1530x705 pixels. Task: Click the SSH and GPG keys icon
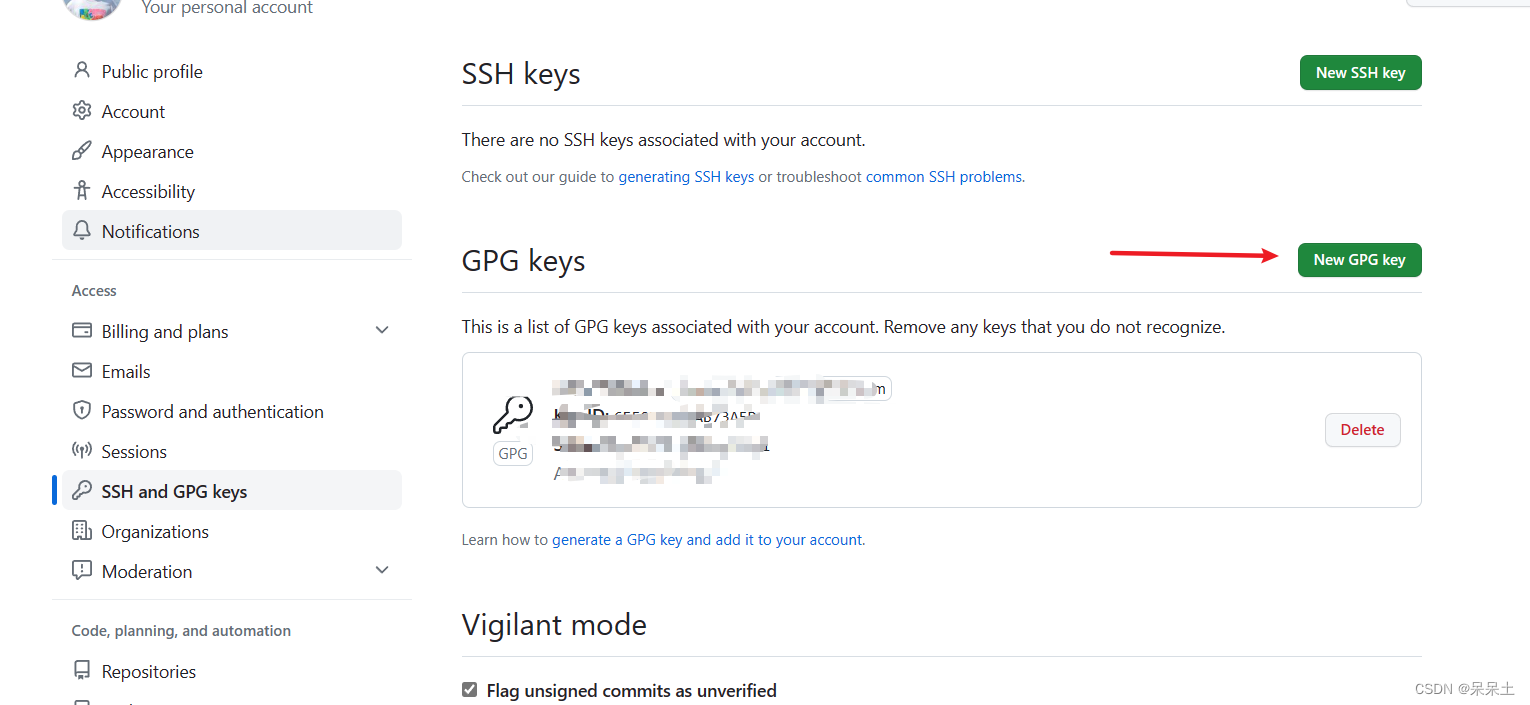[81, 490]
